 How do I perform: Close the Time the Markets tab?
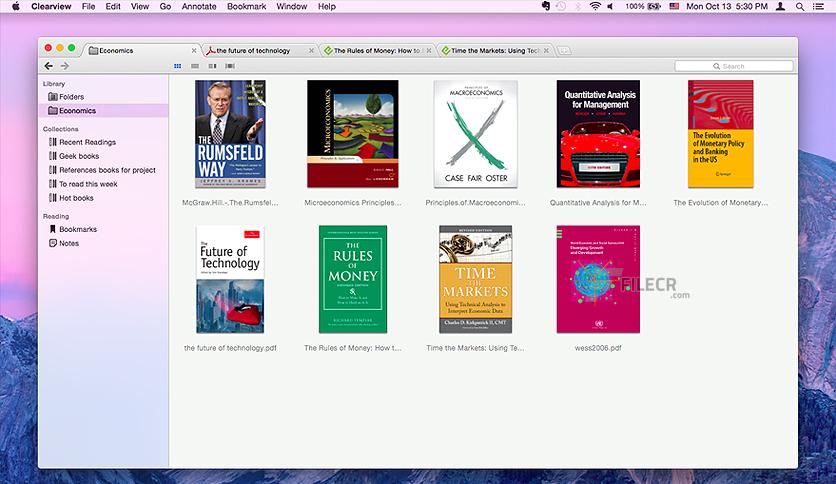pyautogui.click(x=546, y=51)
